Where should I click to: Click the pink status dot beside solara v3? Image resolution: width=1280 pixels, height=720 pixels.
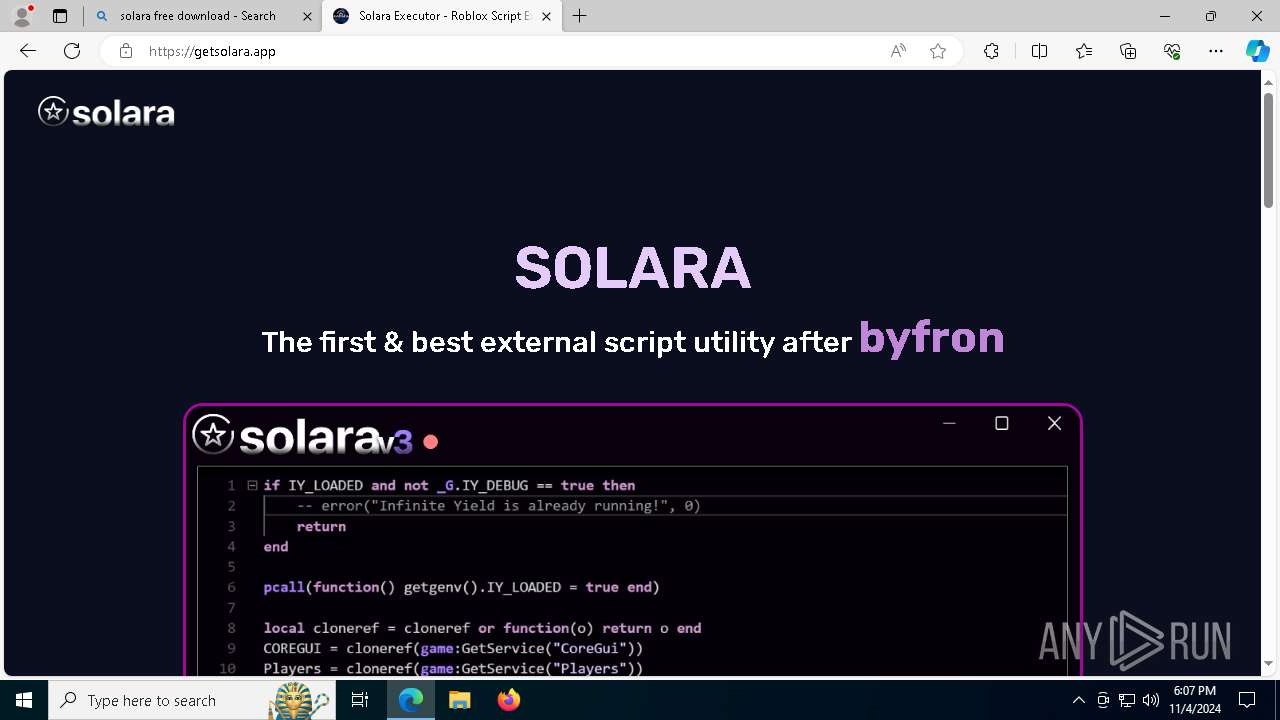tap(431, 441)
